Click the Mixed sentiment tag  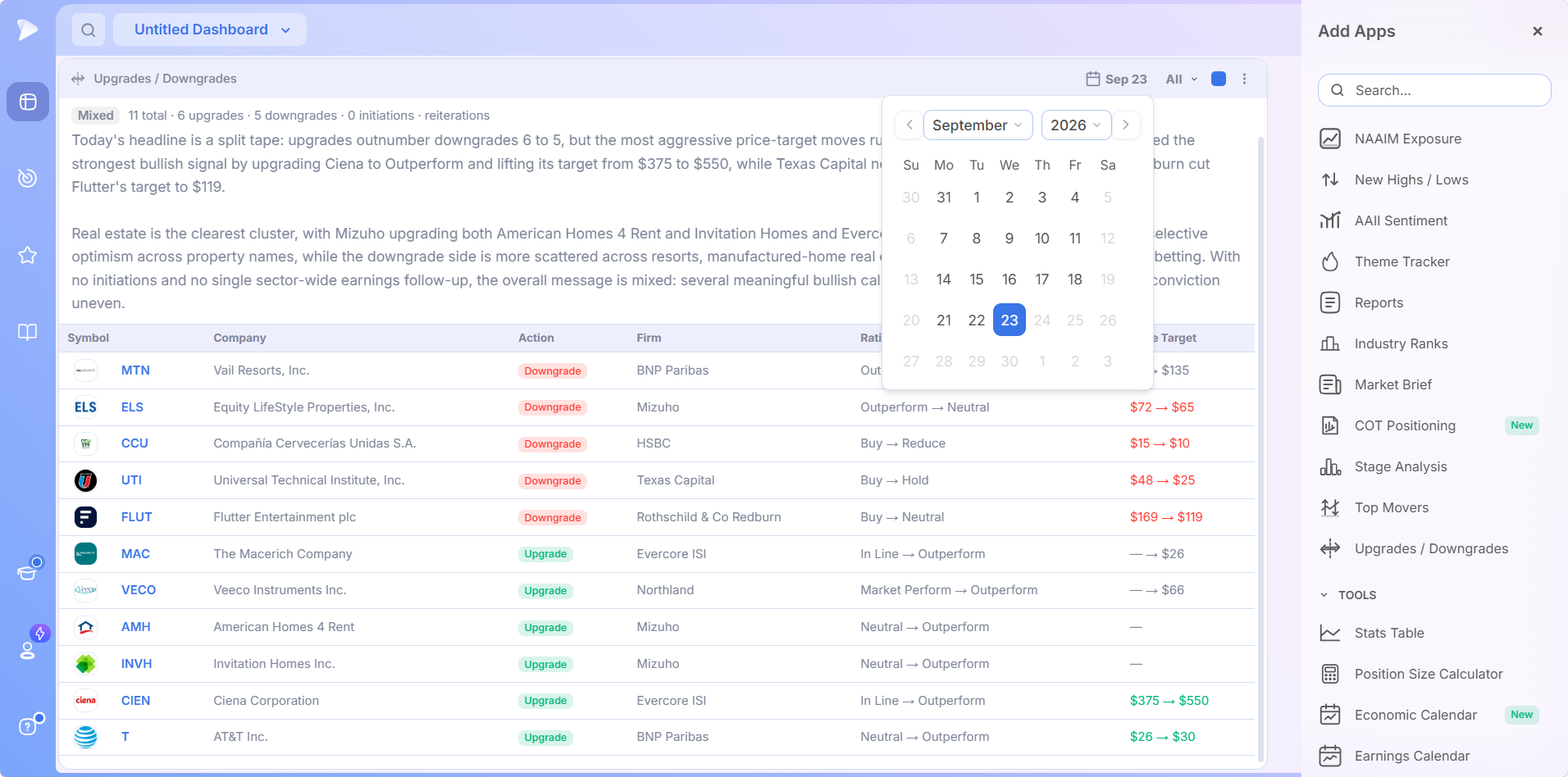click(x=96, y=116)
